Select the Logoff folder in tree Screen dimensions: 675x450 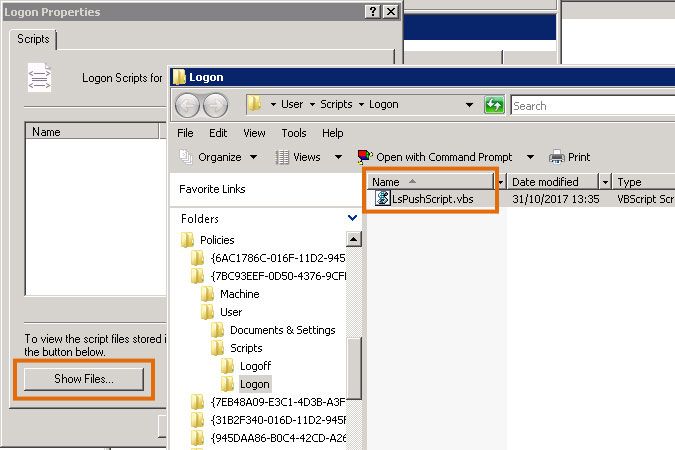click(x=254, y=366)
